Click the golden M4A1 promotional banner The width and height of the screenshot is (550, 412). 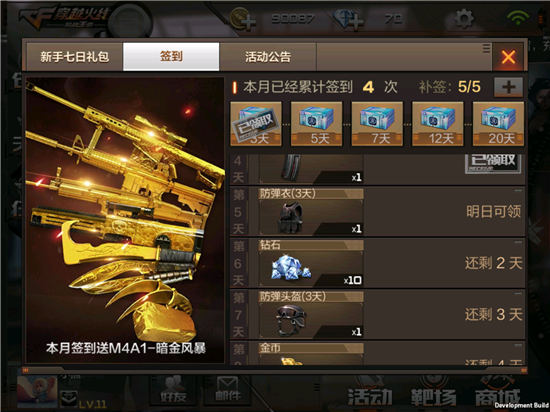click(125, 220)
